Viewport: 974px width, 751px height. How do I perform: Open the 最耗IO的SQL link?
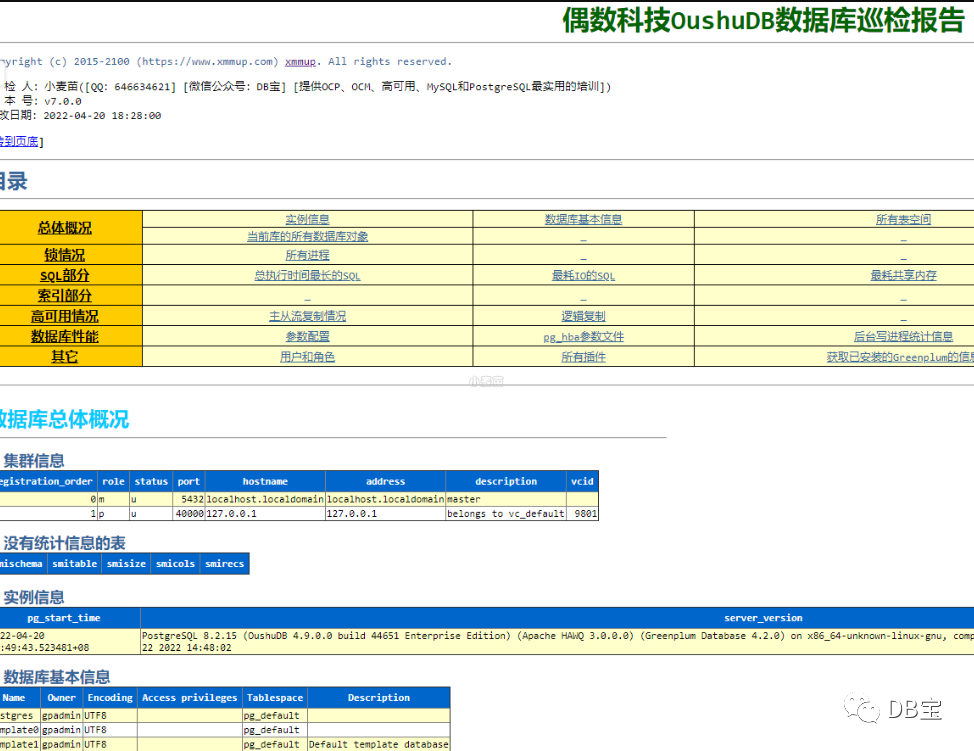pyautogui.click(x=583, y=276)
